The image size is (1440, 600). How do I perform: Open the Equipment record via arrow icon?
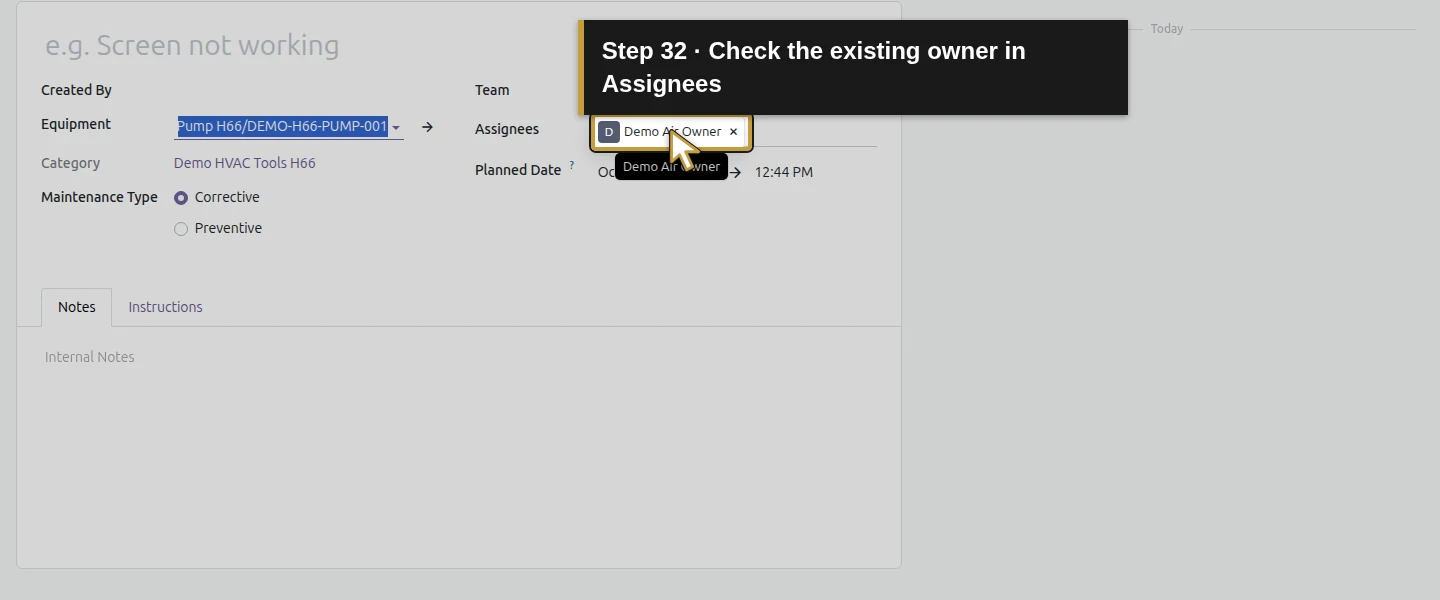coord(427,127)
